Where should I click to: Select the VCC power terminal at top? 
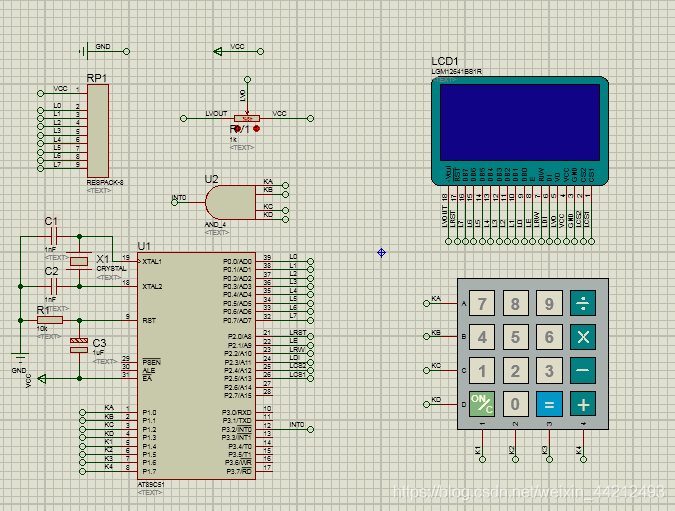(220, 50)
